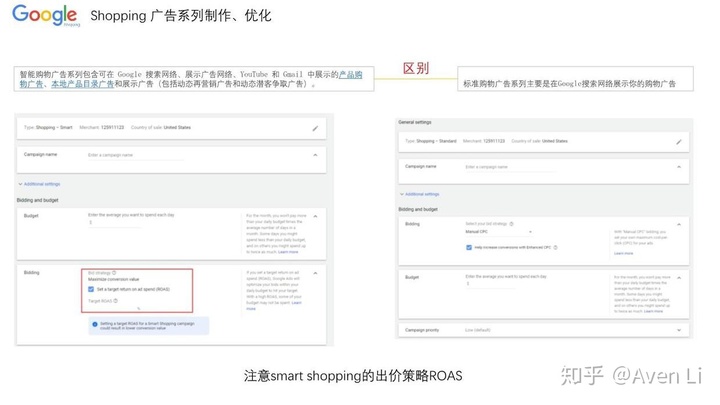Viewport: 720px width, 405px height.
Task: Click the 区别 label
Action: [x=416, y=68]
